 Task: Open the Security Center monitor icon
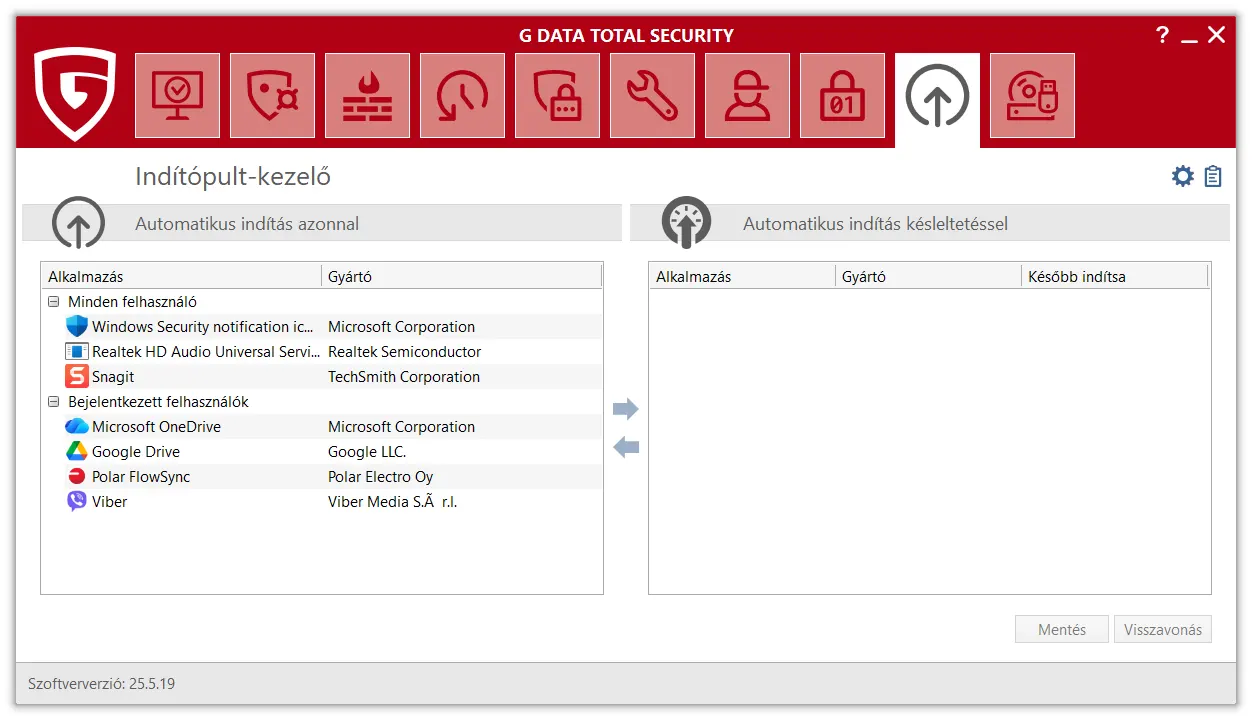tap(177, 96)
